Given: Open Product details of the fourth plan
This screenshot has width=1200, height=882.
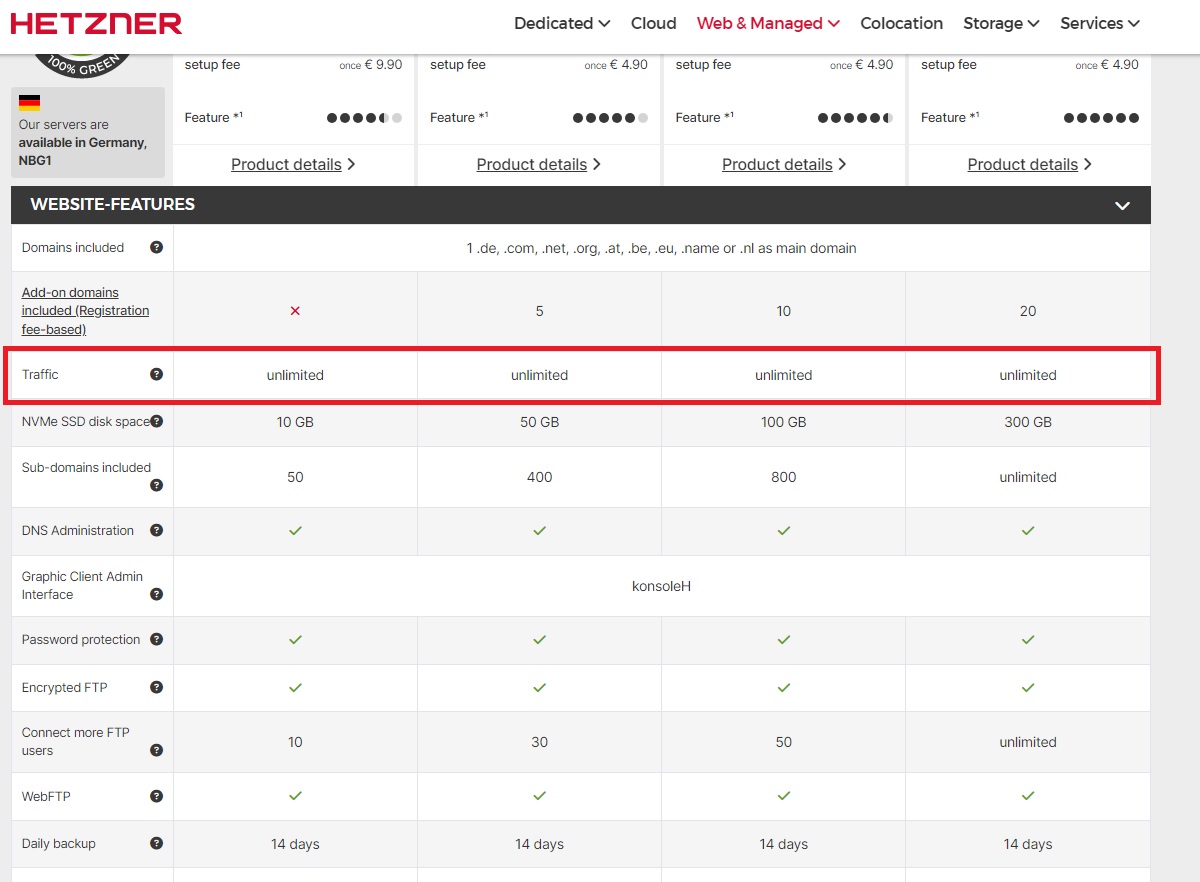Looking at the screenshot, I should pyautogui.click(x=1030, y=164).
